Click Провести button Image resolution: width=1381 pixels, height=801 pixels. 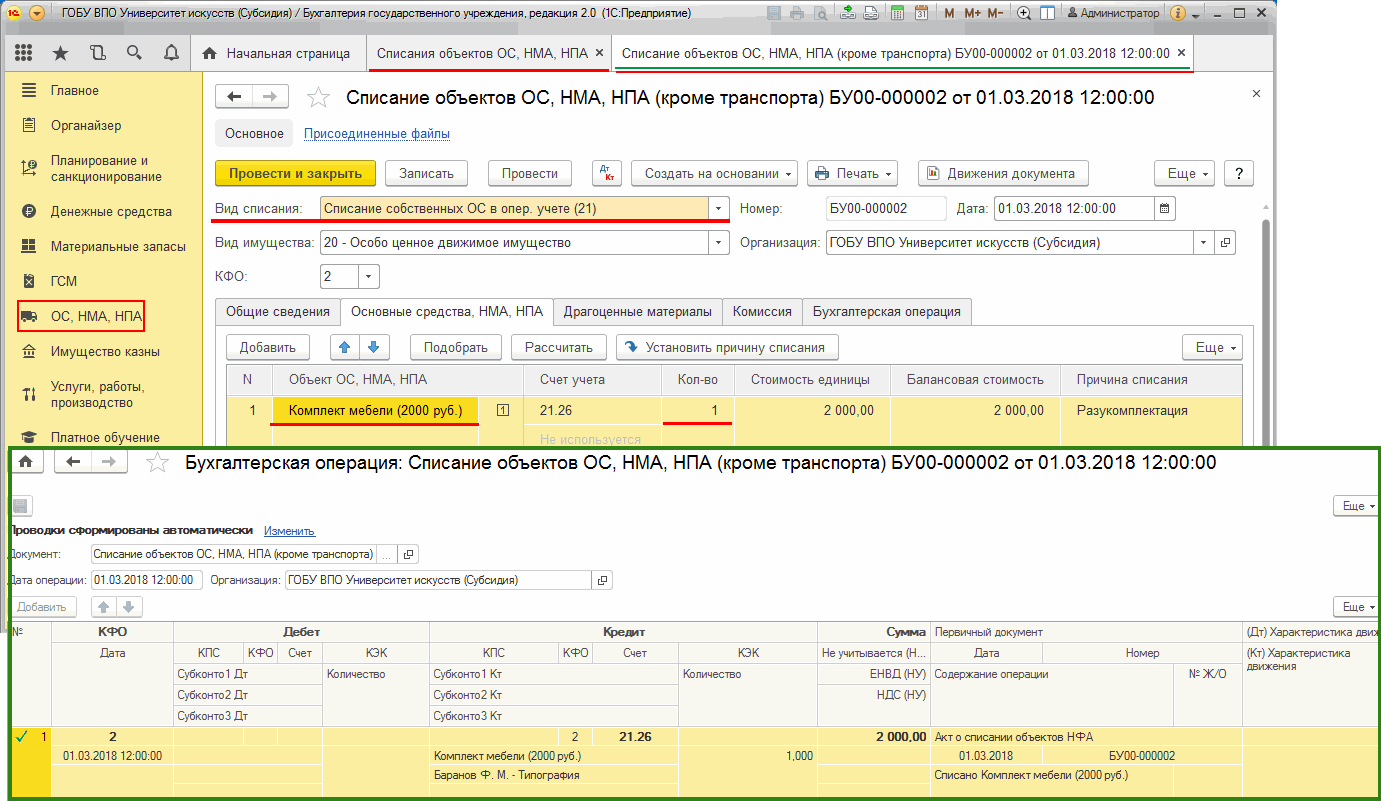pyautogui.click(x=530, y=173)
